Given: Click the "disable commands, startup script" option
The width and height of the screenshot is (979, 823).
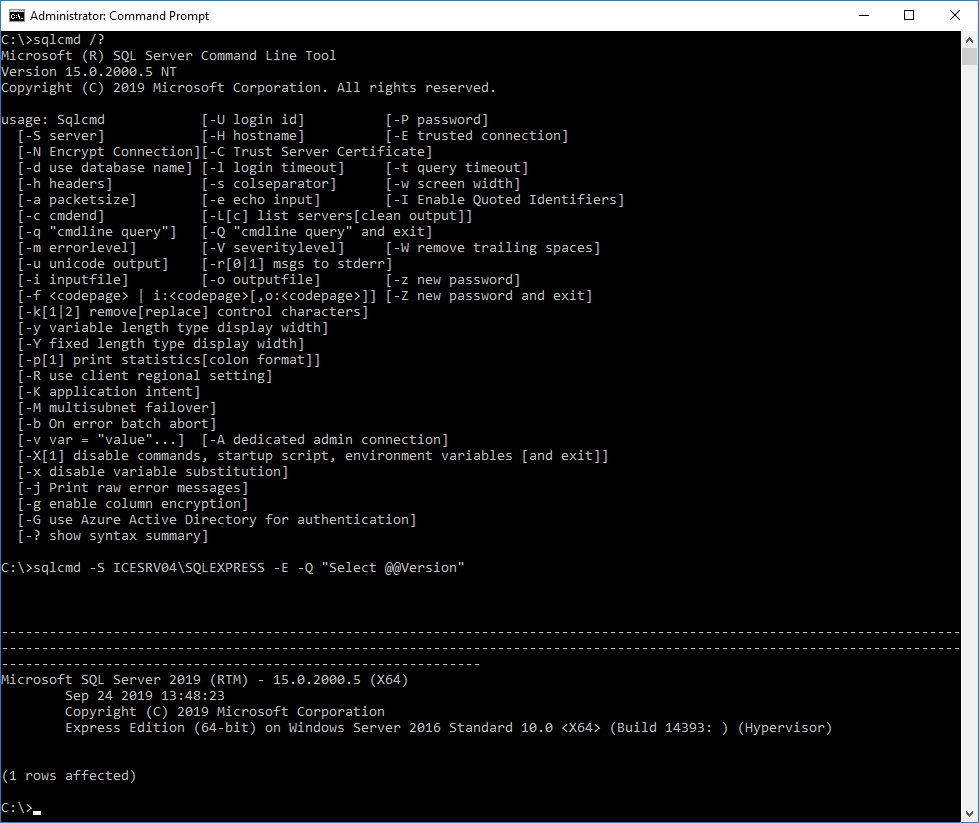Looking at the screenshot, I should 313,456.
